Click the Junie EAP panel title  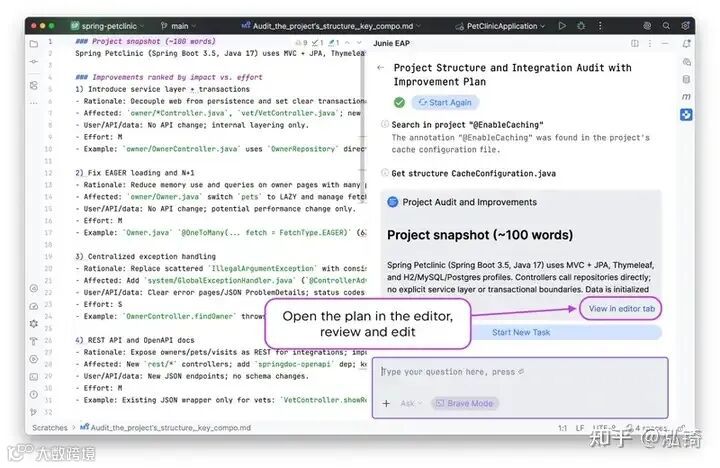coord(391,43)
